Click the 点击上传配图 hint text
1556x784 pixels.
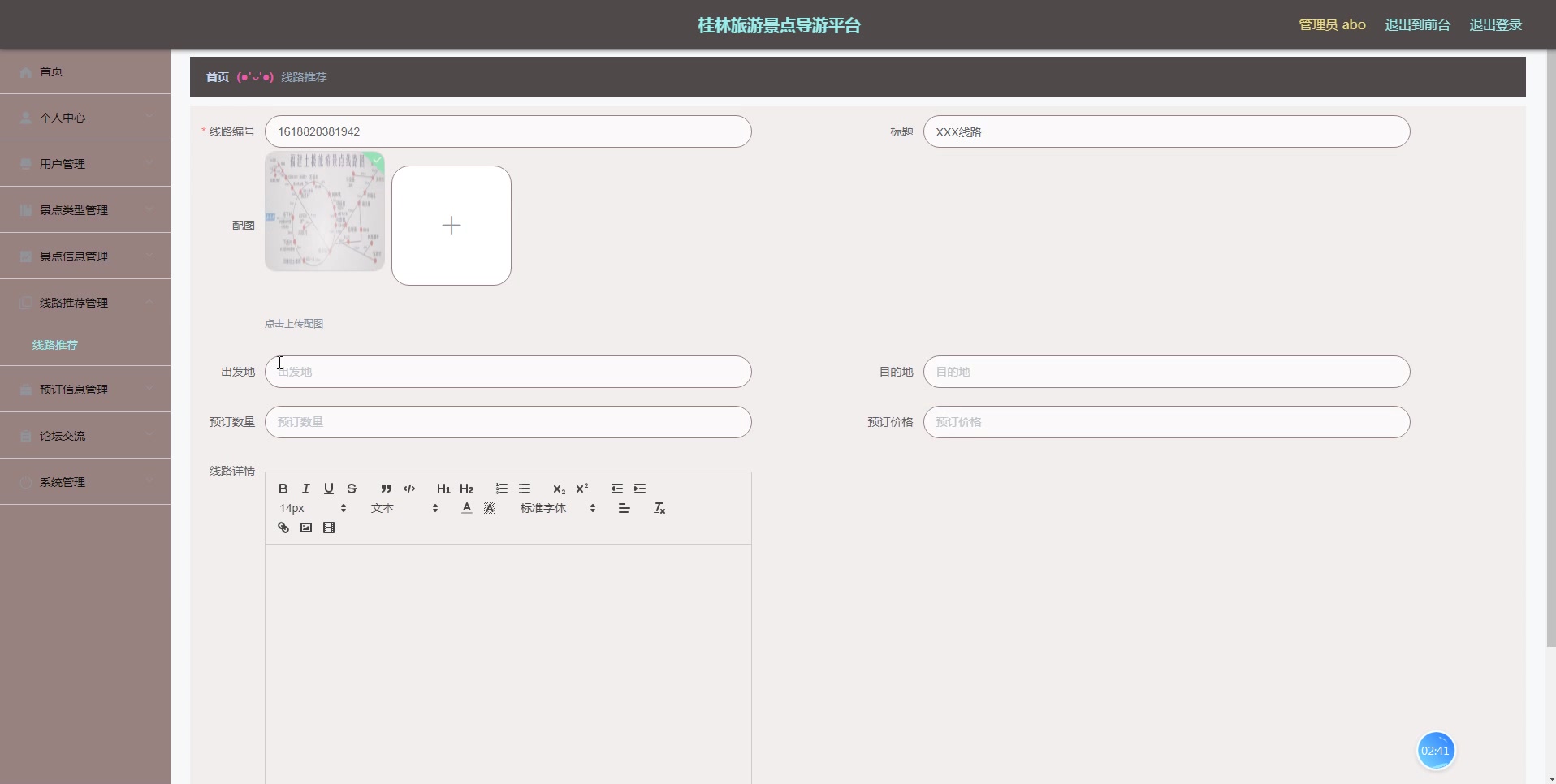(x=294, y=324)
